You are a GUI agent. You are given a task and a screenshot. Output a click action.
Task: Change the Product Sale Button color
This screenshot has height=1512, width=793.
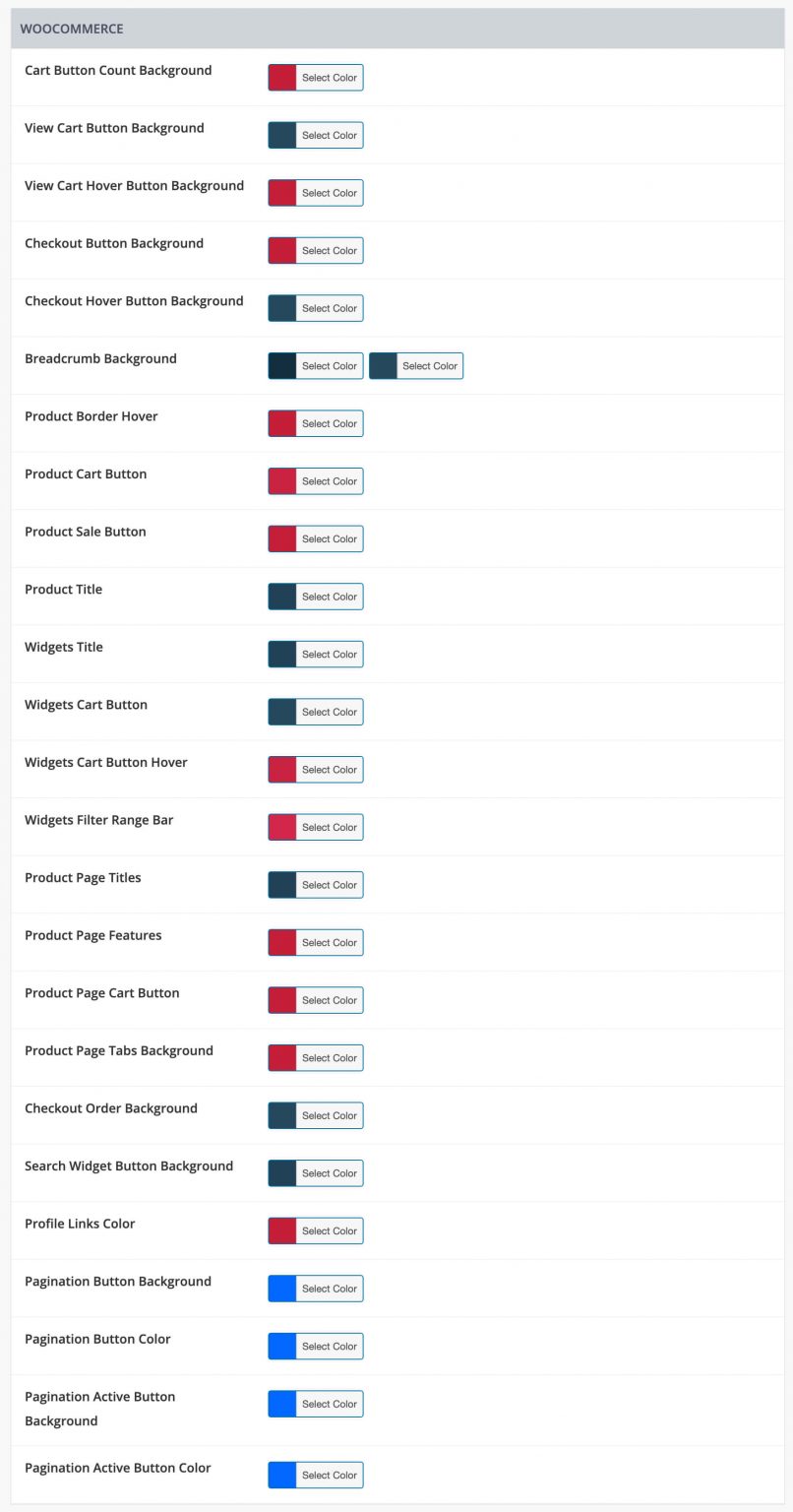tap(315, 539)
